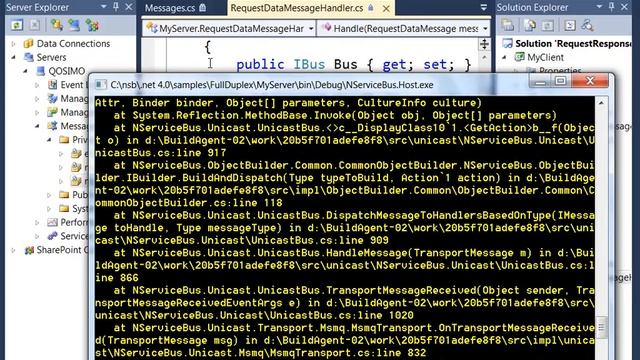This screenshot has width=640, height=360.
Task: Click the editor split window handle
Action: pyautogui.click(x=484, y=44)
